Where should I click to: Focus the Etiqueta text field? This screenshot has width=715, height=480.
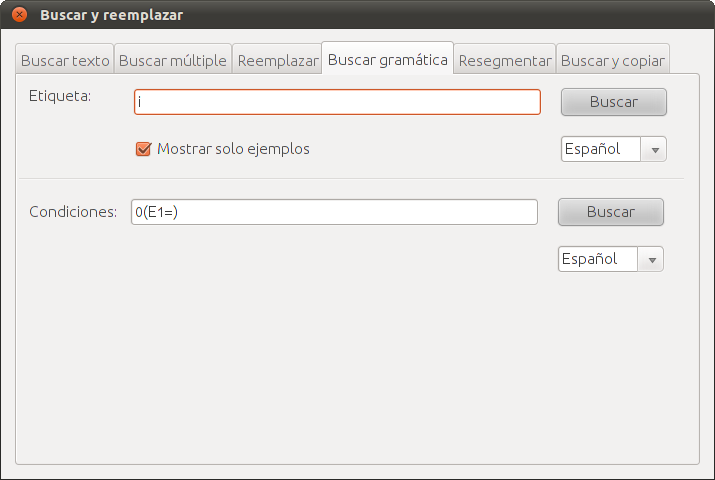click(x=337, y=102)
